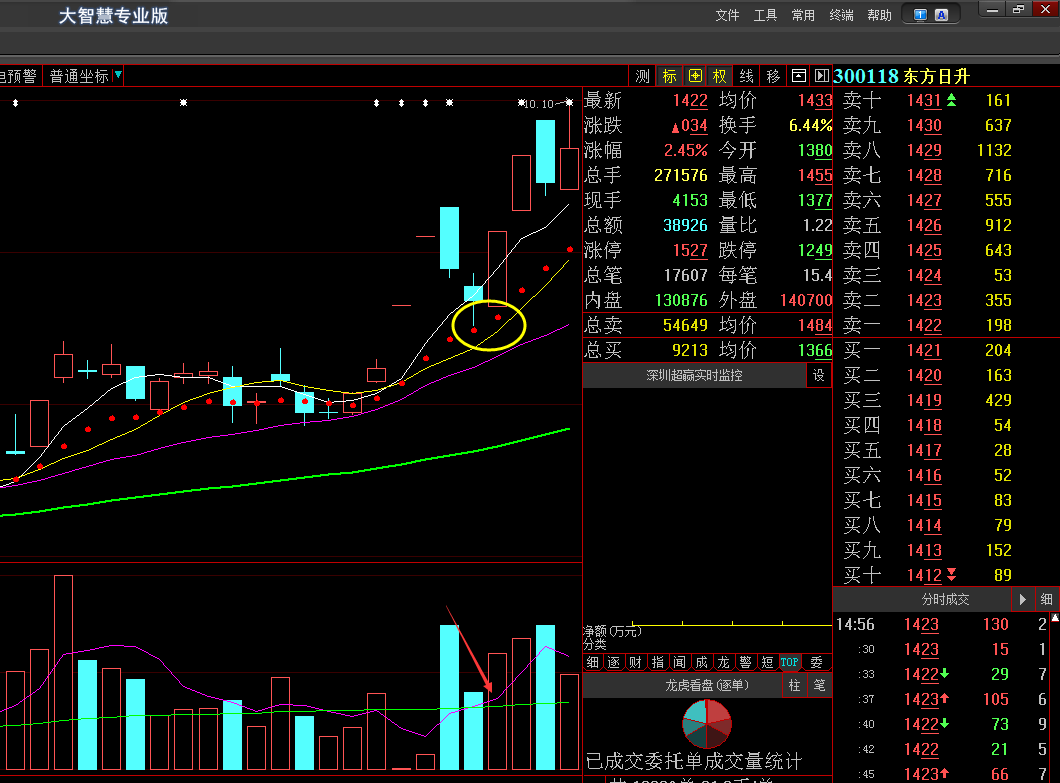
Task: Switch to the TOP tab
Action: click(x=790, y=663)
